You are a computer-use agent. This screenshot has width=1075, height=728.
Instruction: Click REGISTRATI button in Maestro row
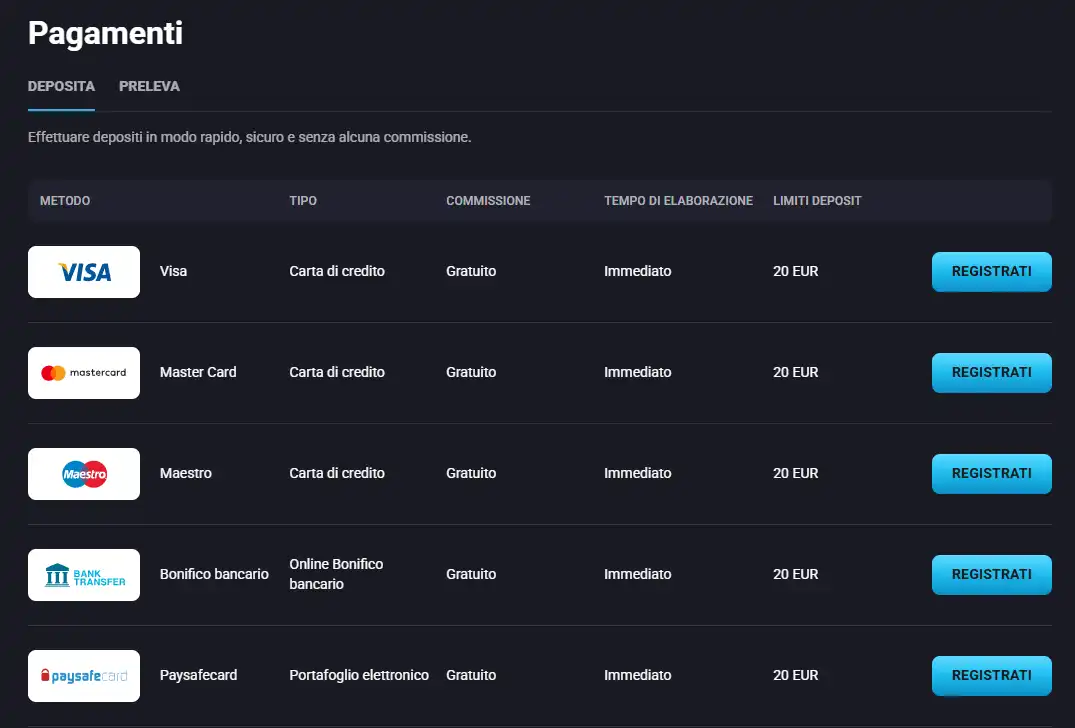tap(991, 473)
